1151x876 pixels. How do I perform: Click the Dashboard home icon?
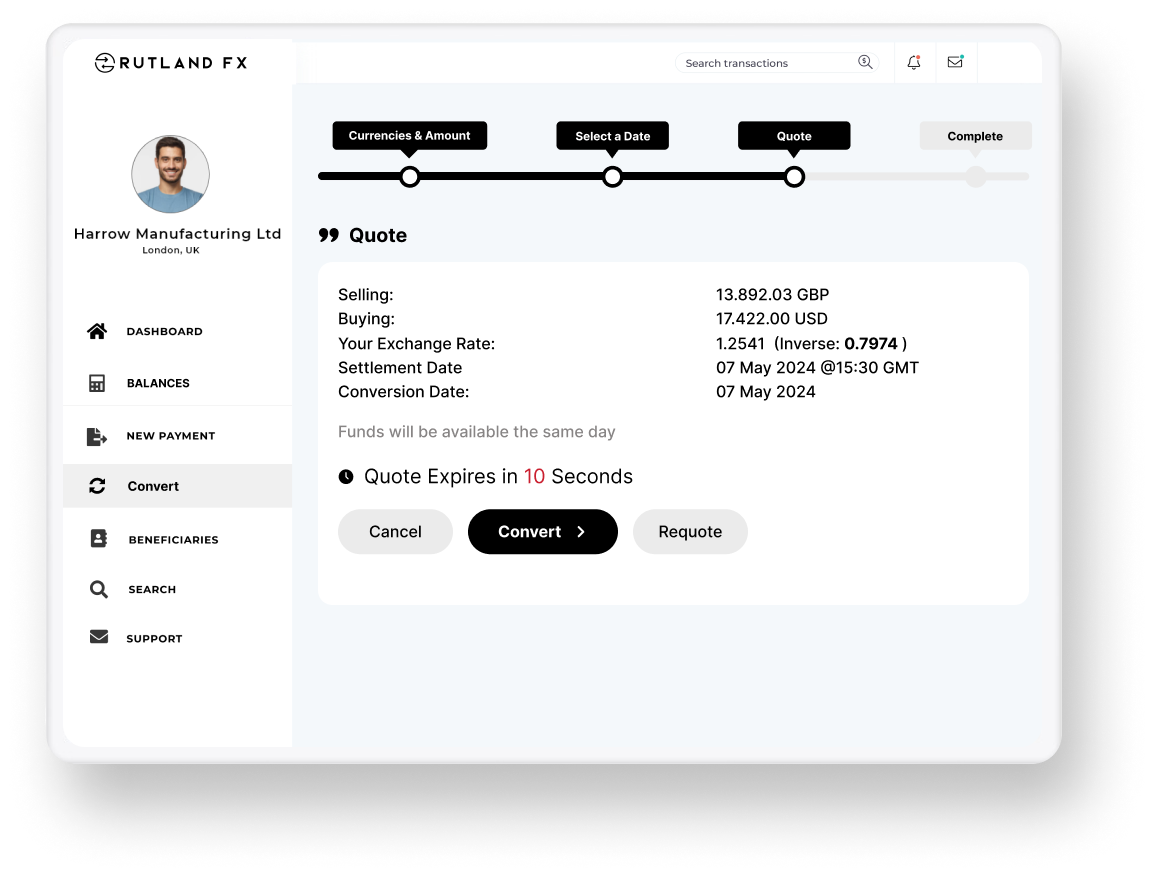click(x=97, y=331)
